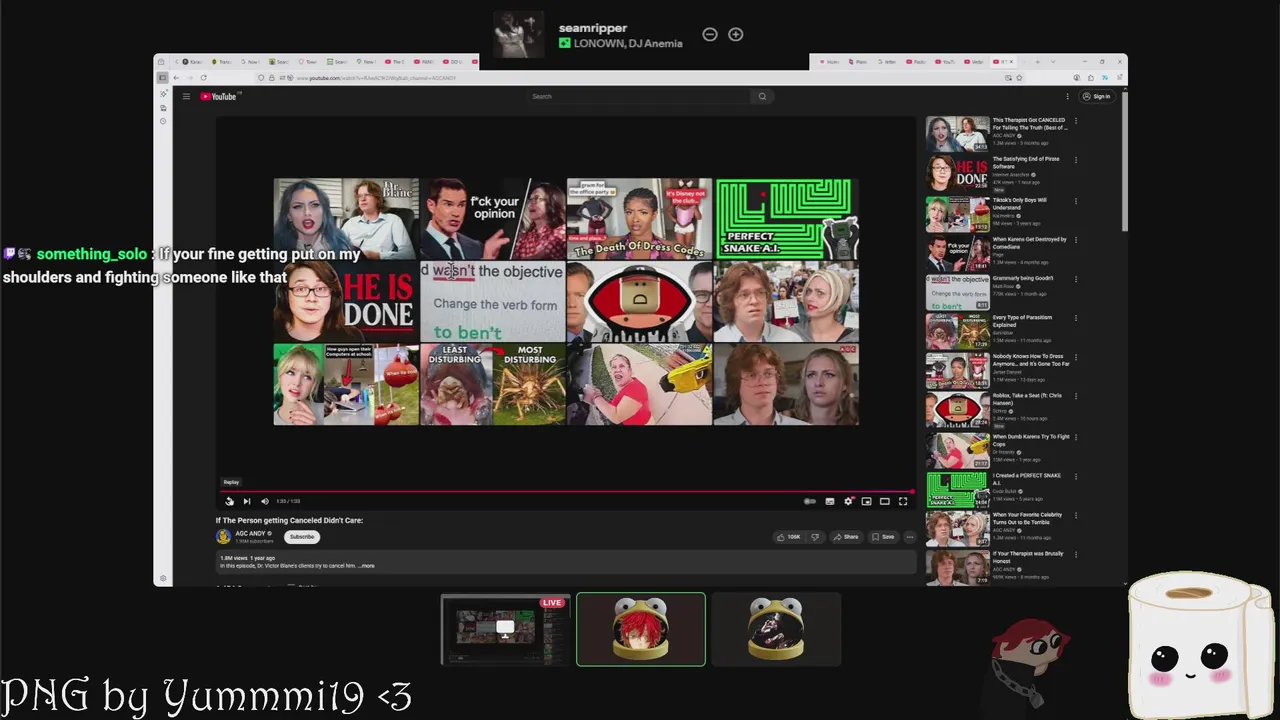Open options for 'When Dumb Karens Try' video
This screenshot has width=1280, height=720.
point(1076,437)
